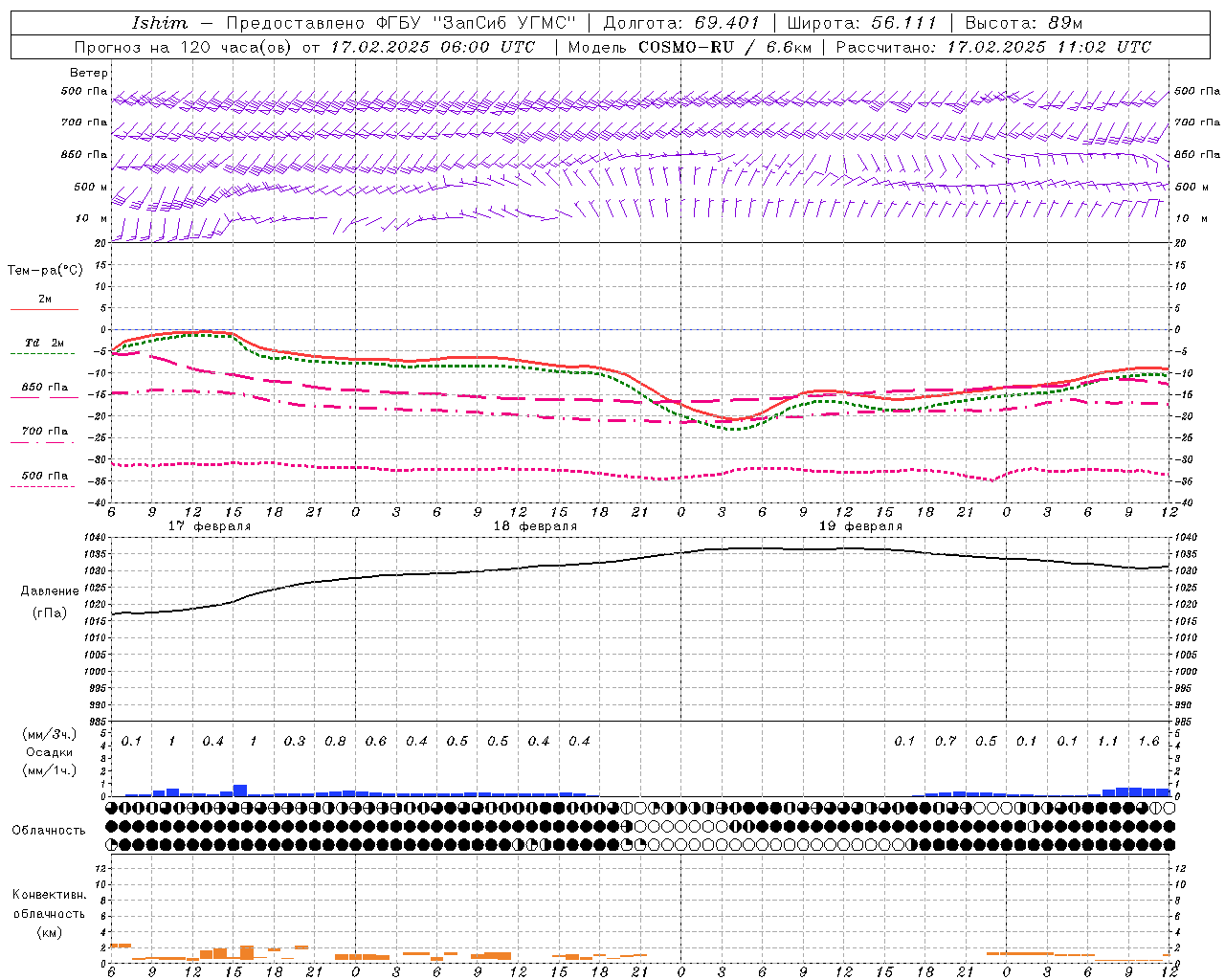Click the '17 февраля' date label
Viewport: 1225px width, 980px height.
pyautogui.click(x=210, y=526)
